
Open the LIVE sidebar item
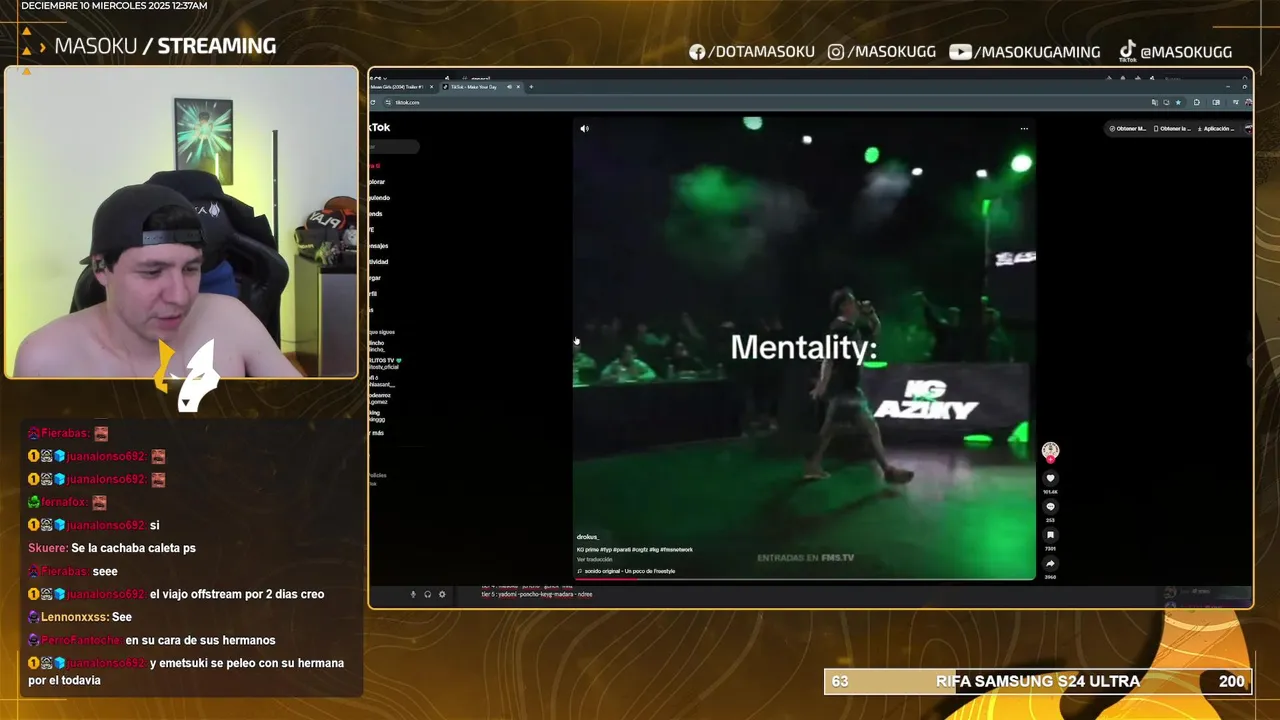372,230
